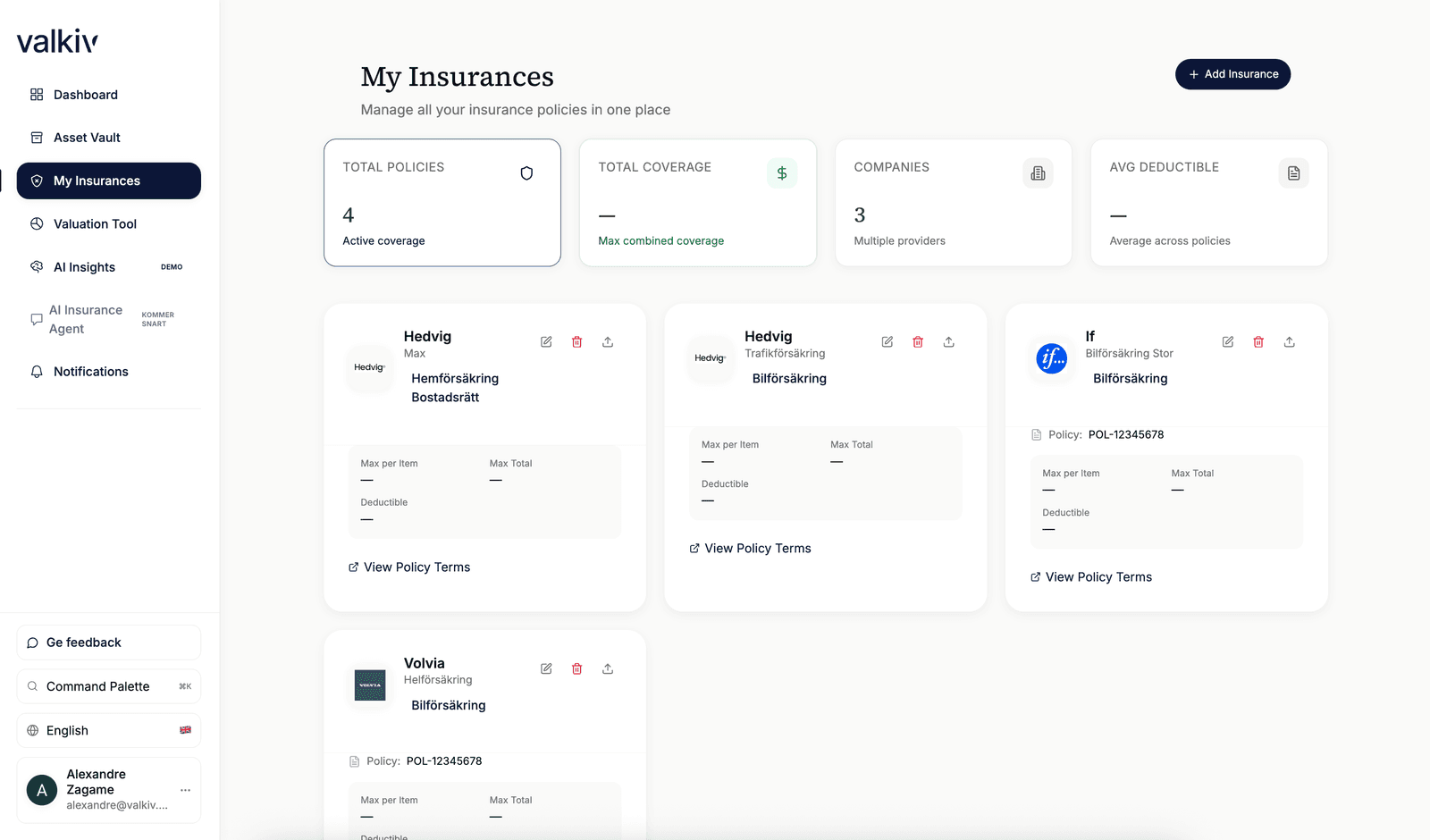The width and height of the screenshot is (1430, 840).
Task: Click the Add Insurance button
Action: 1232,74
